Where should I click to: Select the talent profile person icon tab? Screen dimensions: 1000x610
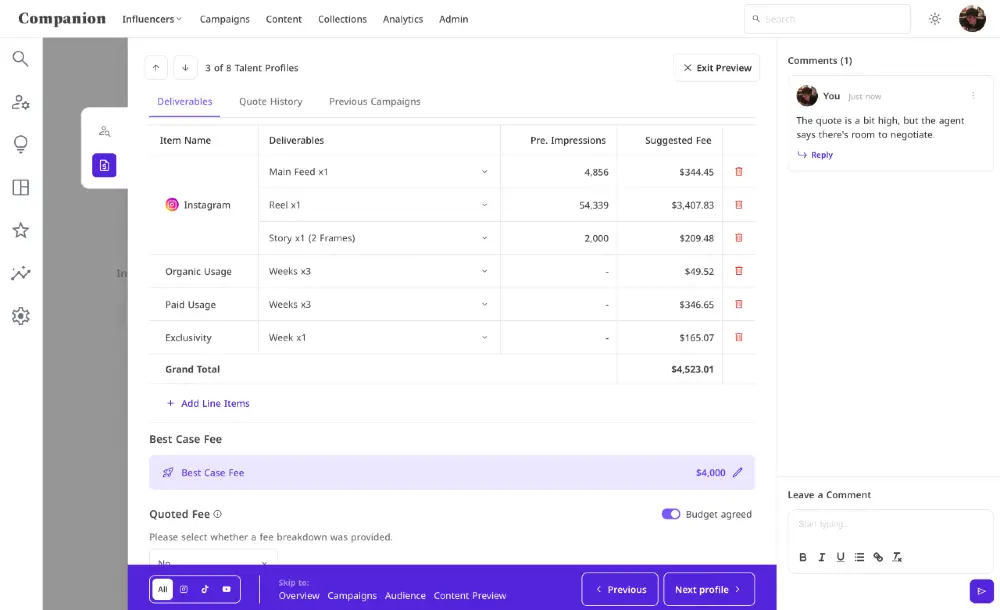[x=105, y=131]
